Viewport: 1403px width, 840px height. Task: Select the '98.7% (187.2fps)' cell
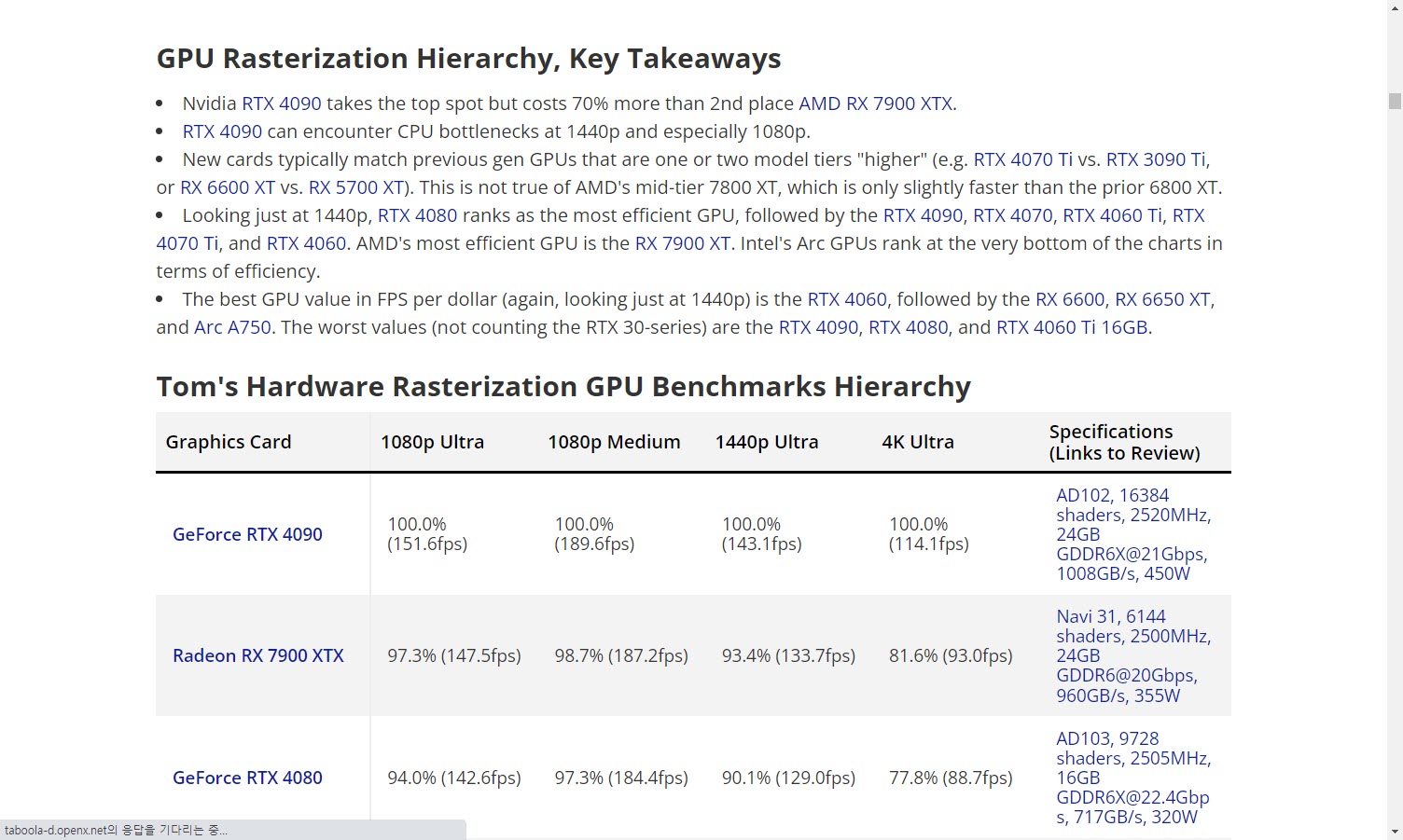621,655
